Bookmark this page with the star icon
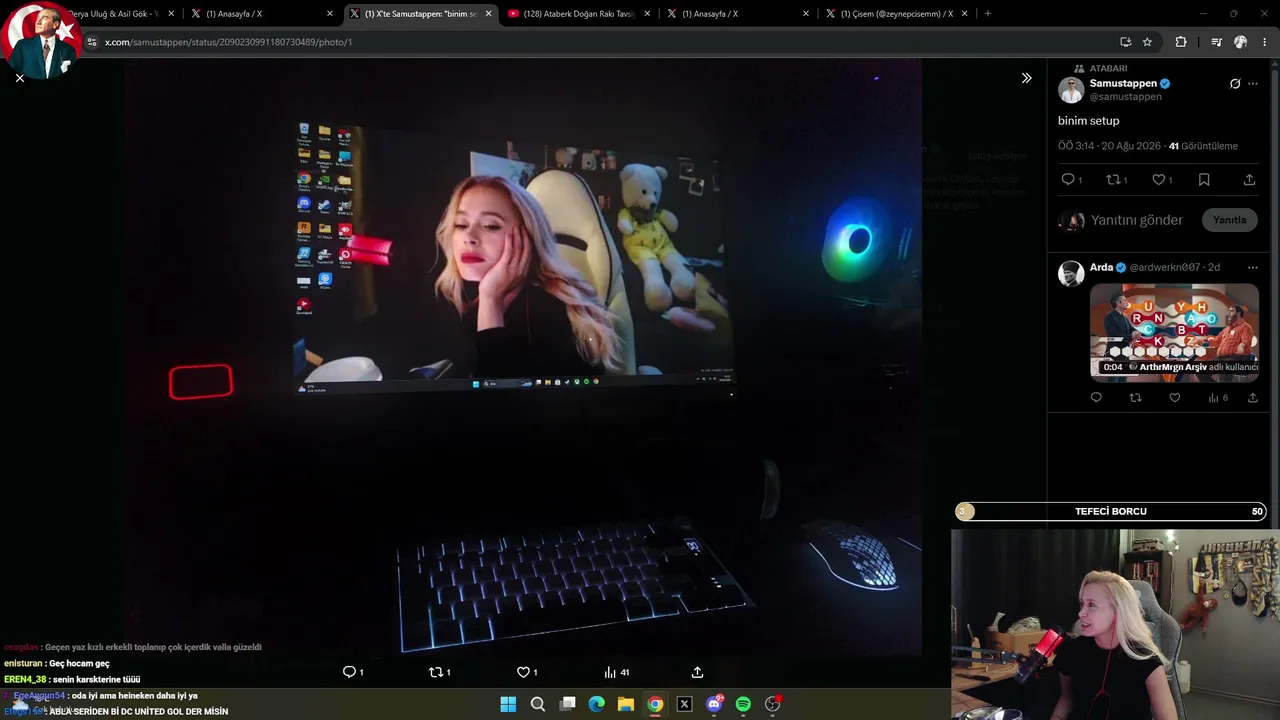 (x=1147, y=42)
